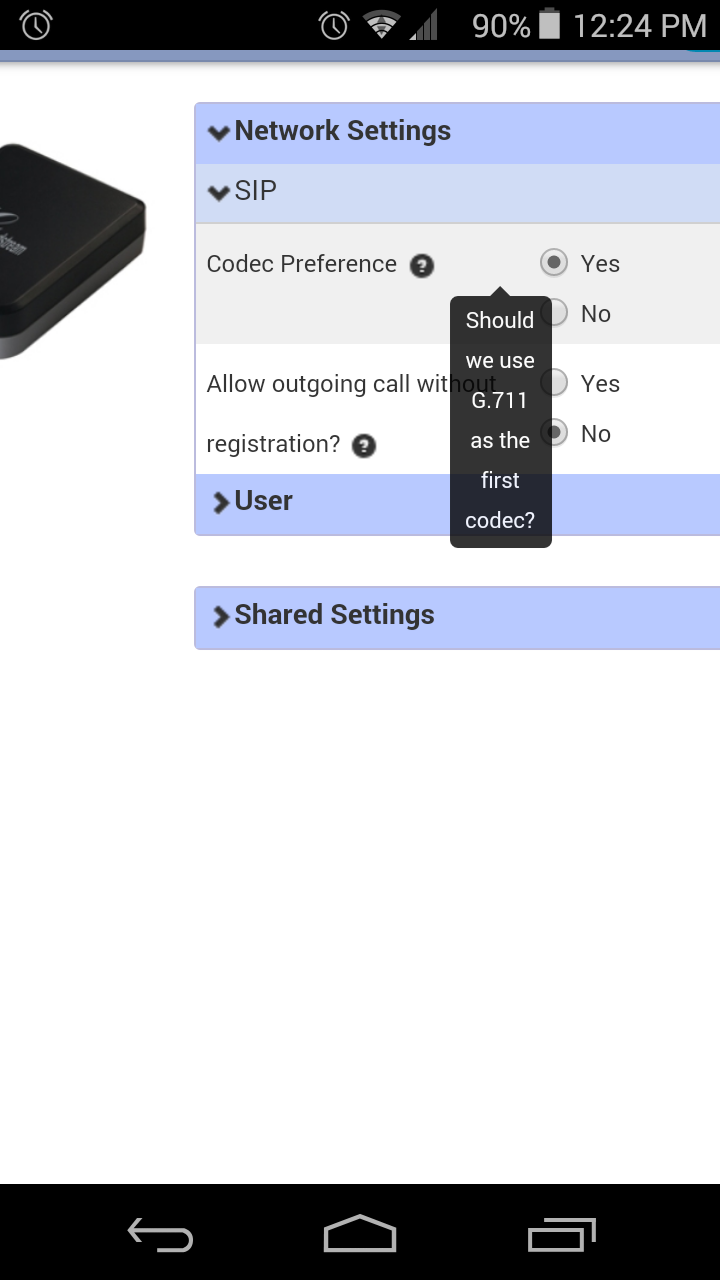The image size is (720, 1280).
Task: Tap the G.711 codec tooltip popup
Action: (501, 421)
